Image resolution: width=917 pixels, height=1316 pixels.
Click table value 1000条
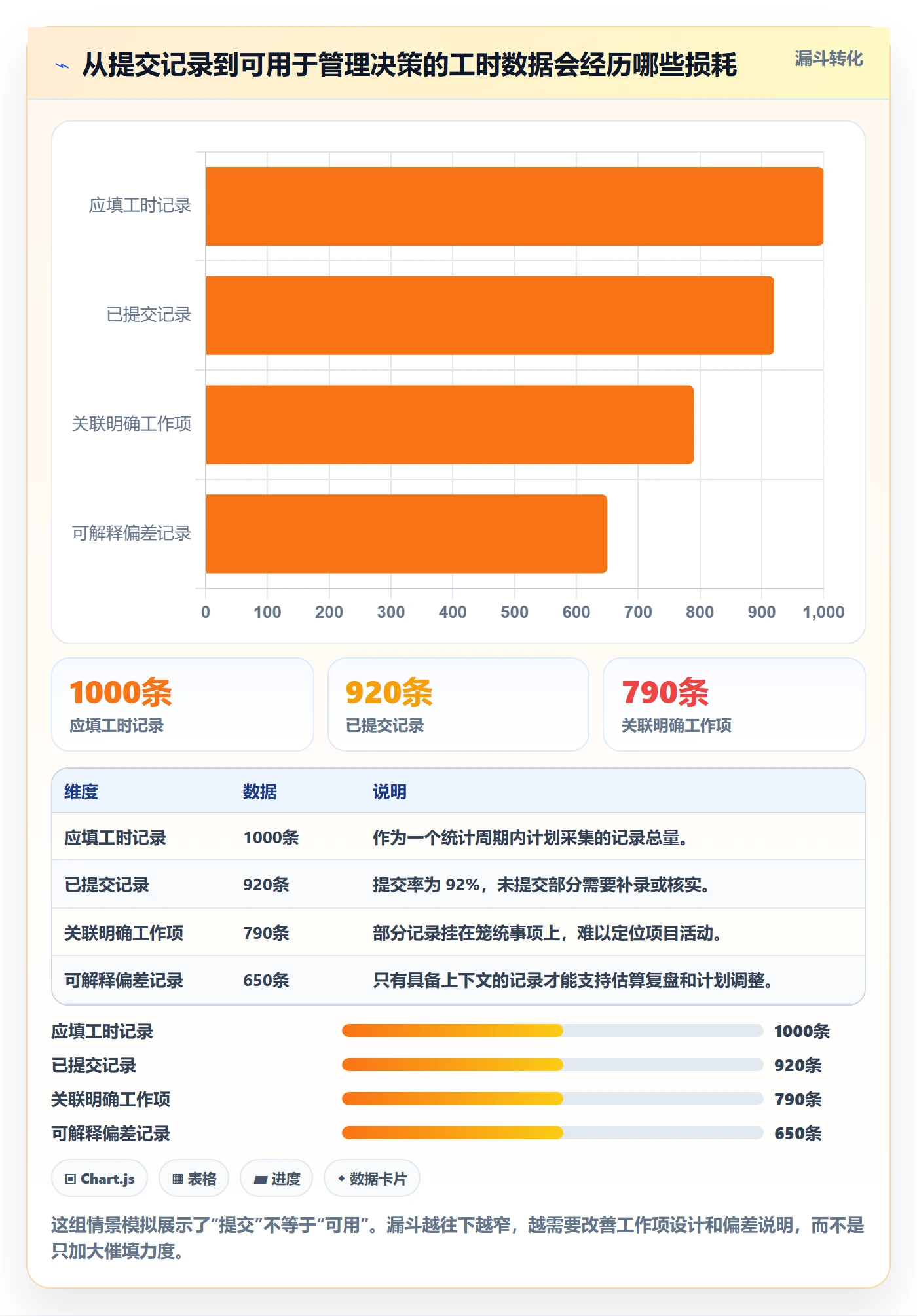(271, 837)
